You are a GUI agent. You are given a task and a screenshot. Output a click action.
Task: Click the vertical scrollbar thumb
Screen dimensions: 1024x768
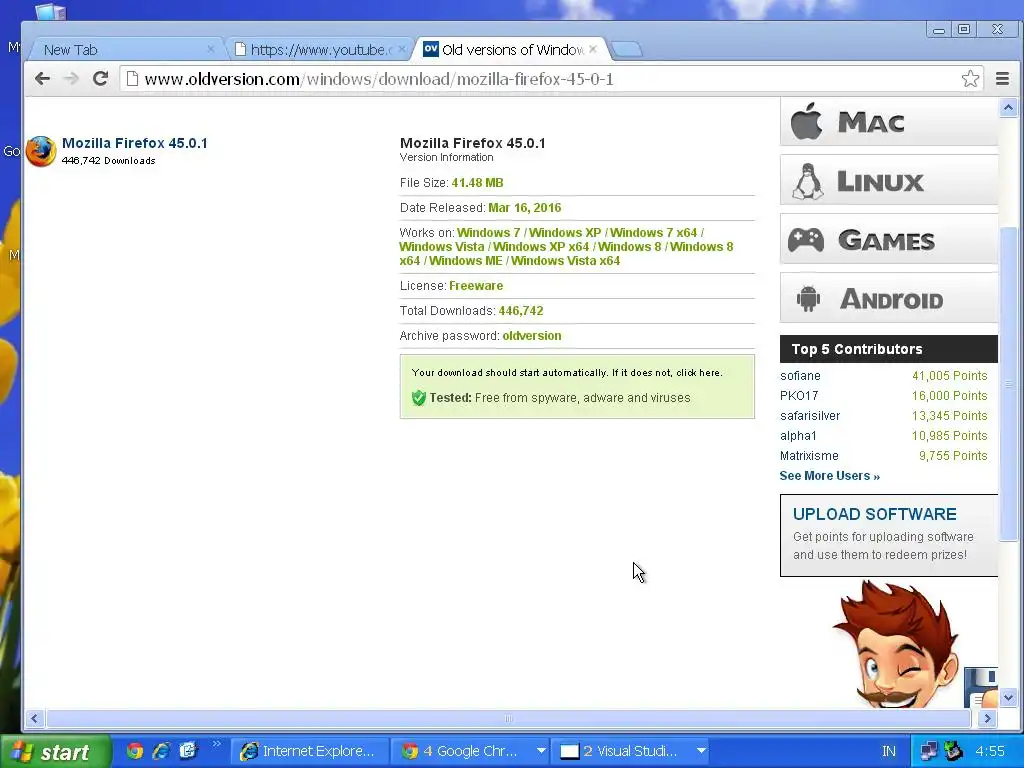click(x=1008, y=384)
